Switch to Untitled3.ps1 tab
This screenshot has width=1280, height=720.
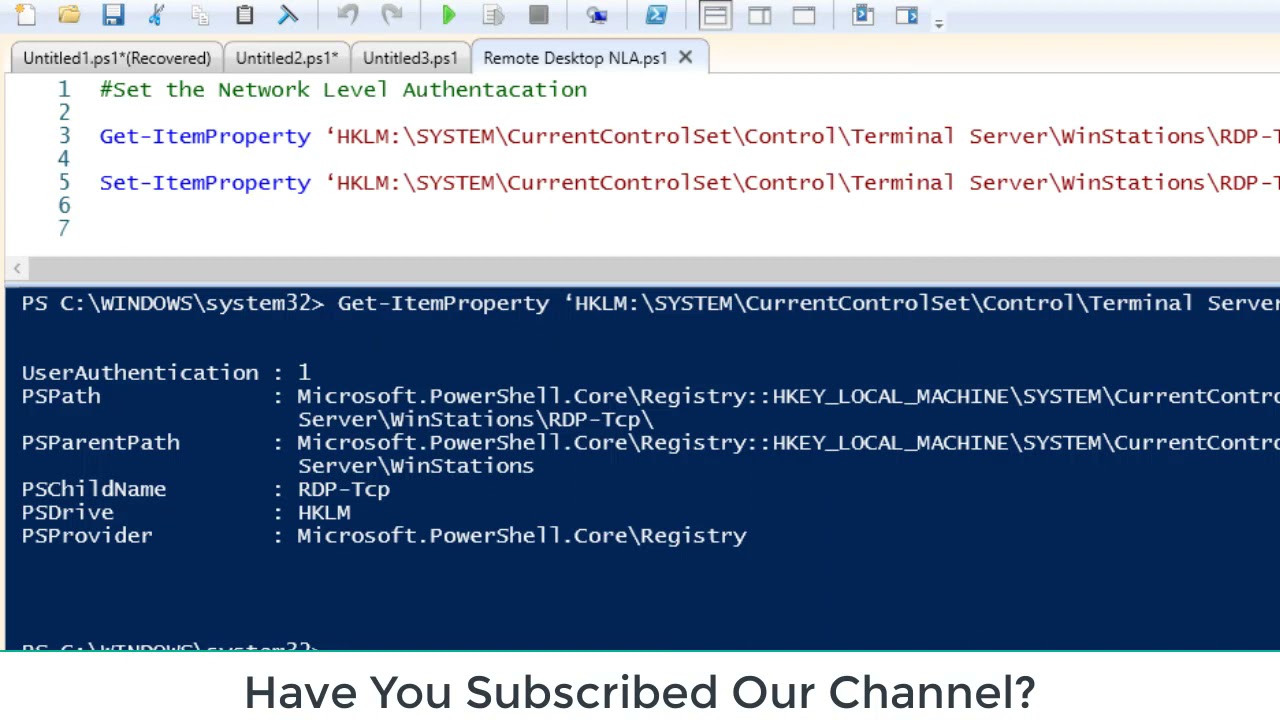click(x=410, y=58)
